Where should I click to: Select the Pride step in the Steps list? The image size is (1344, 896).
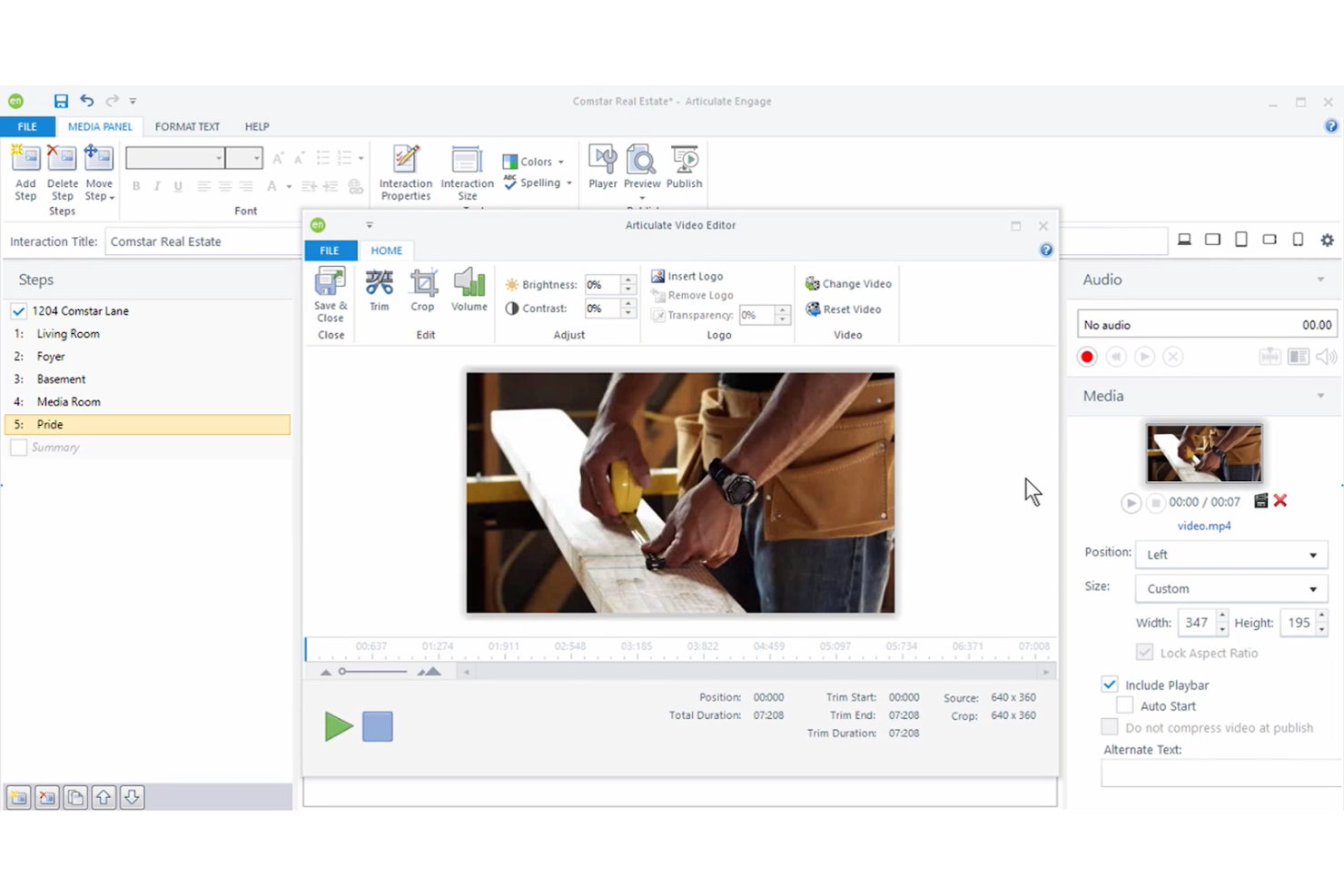click(50, 424)
